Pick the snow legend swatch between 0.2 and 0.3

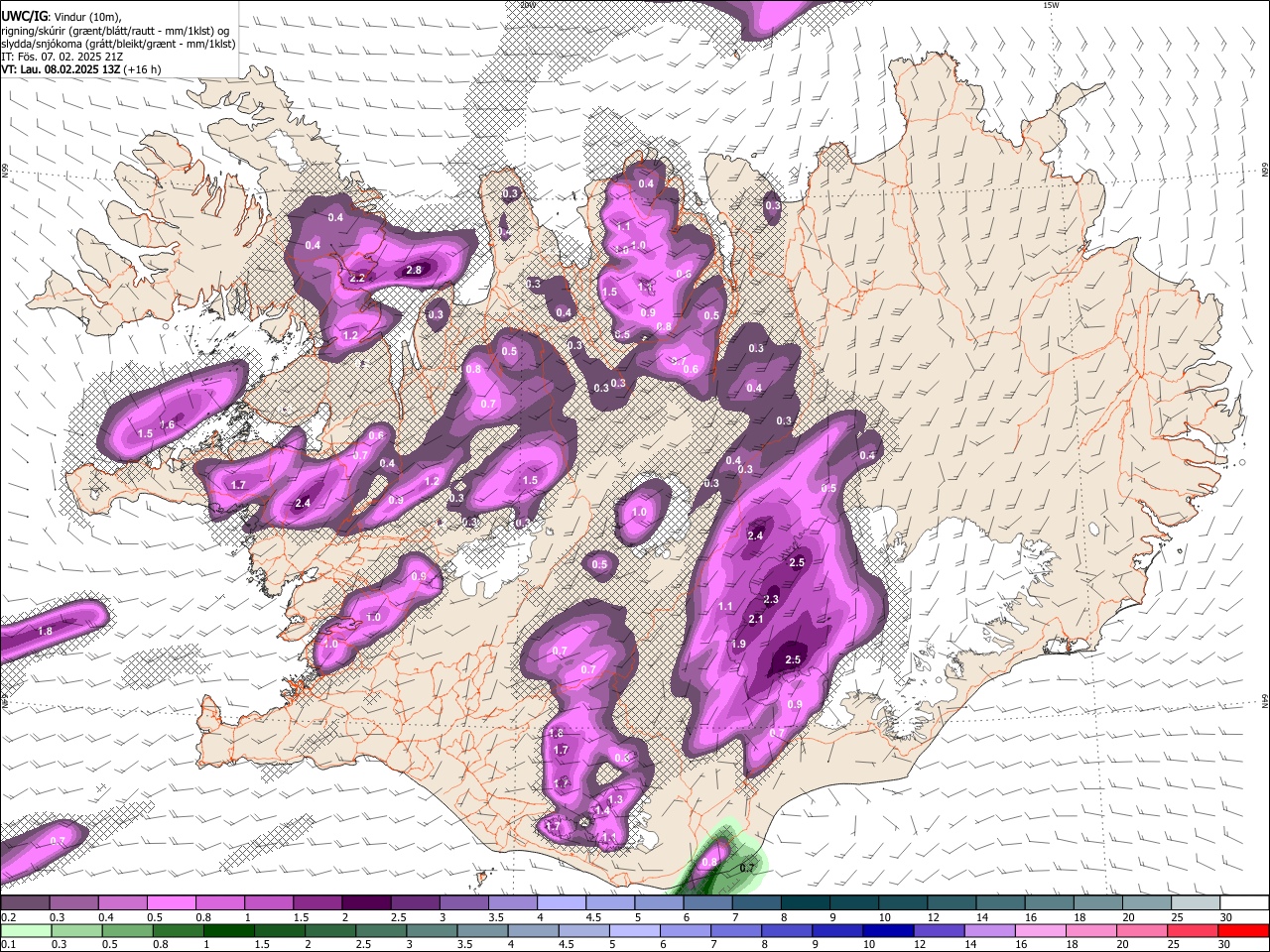pos(25,902)
